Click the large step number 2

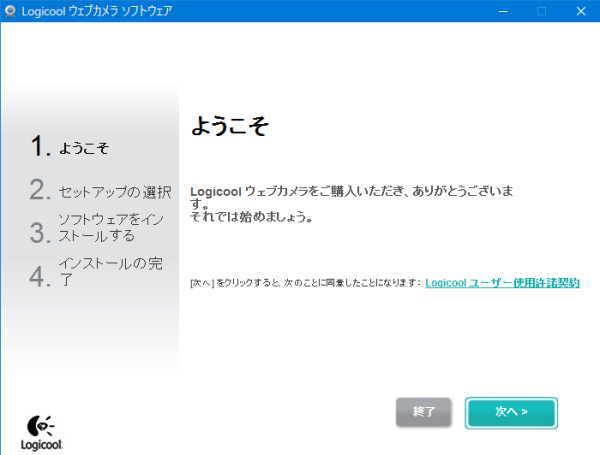(x=40, y=190)
